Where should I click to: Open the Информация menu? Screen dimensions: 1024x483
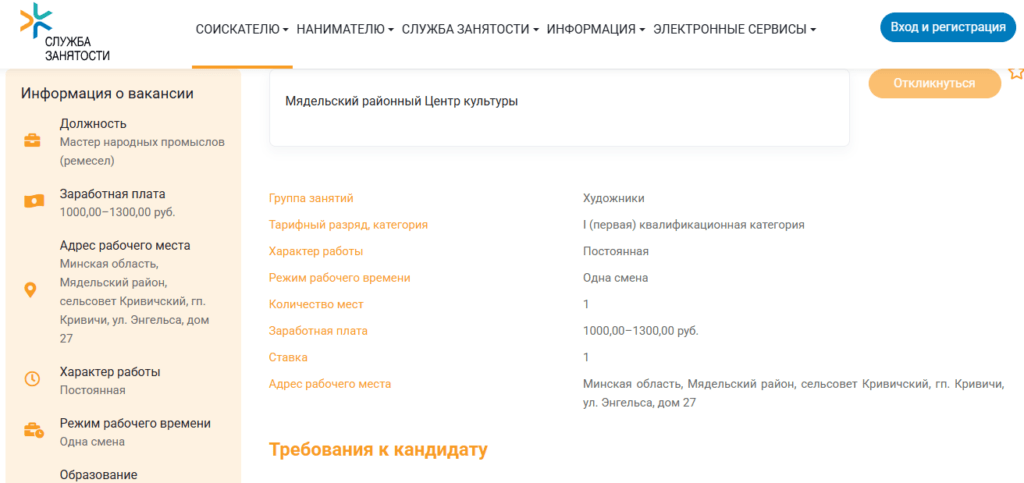point(595,30)
